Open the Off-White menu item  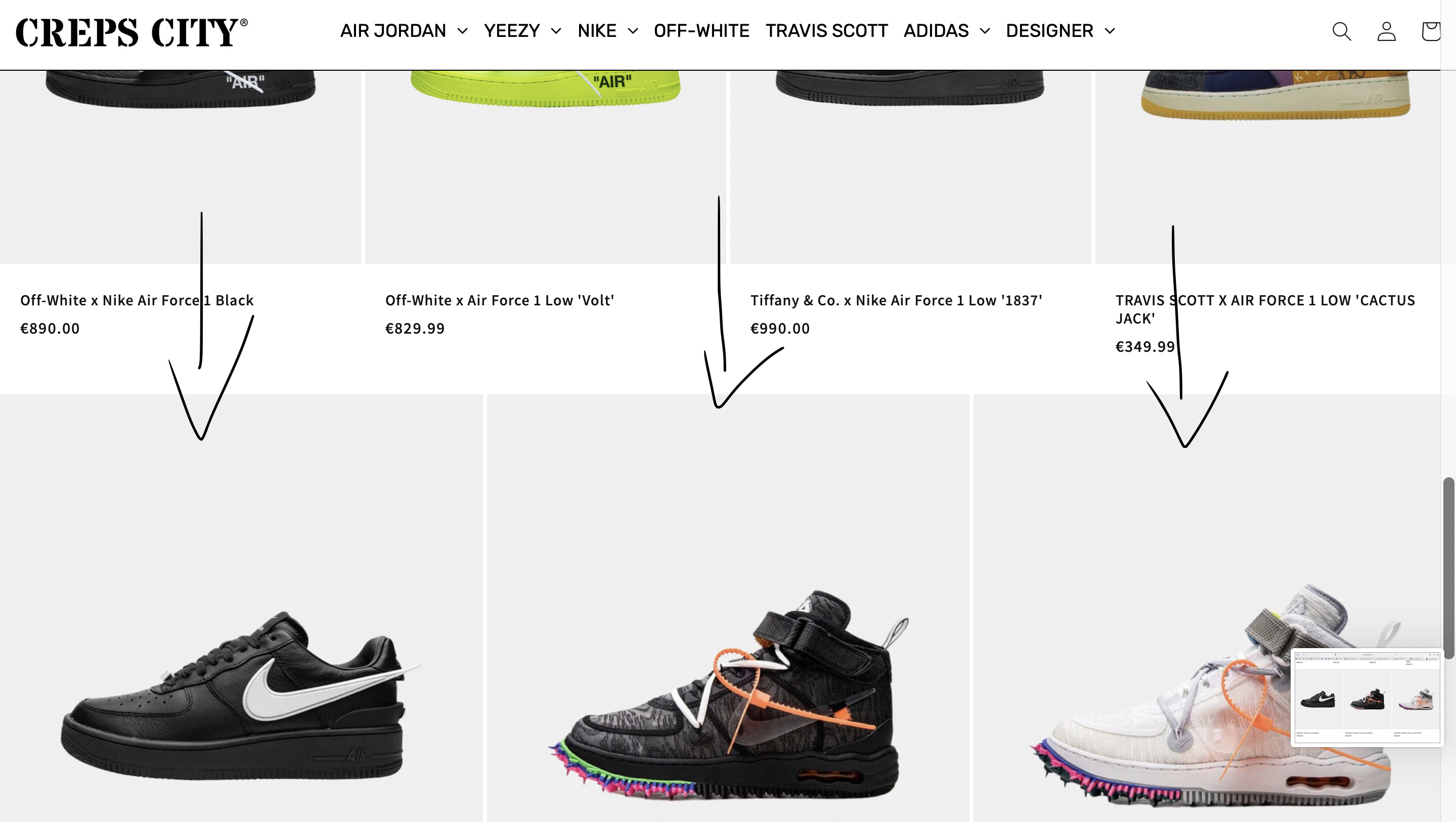click(x=701, y=30)
